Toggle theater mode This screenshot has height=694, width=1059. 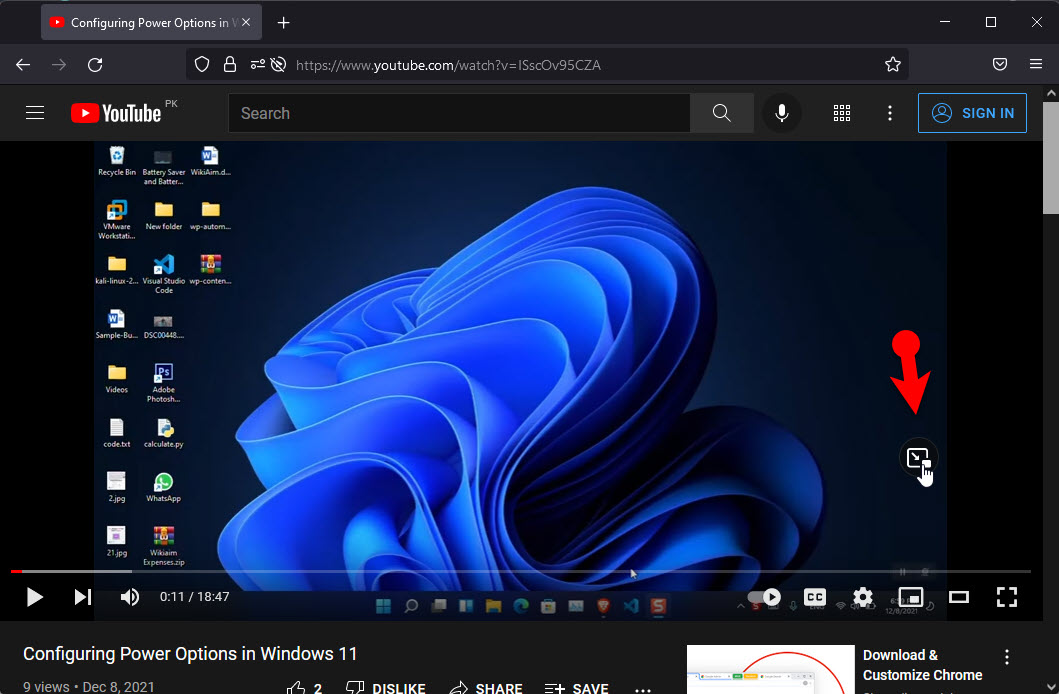(x=958, y=597)
